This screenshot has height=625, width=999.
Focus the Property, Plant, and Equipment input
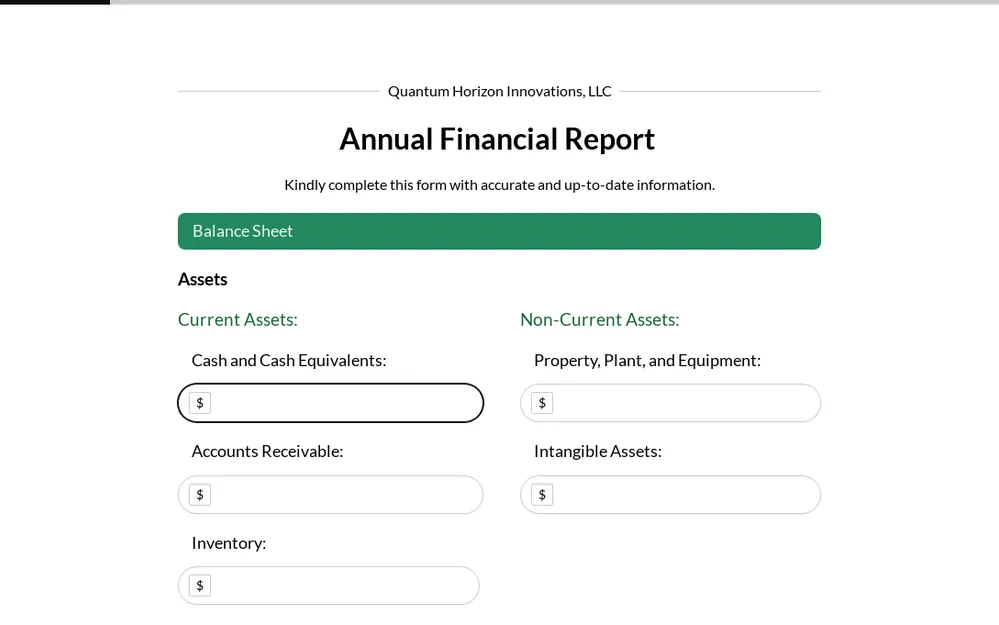tap(685, 403)
